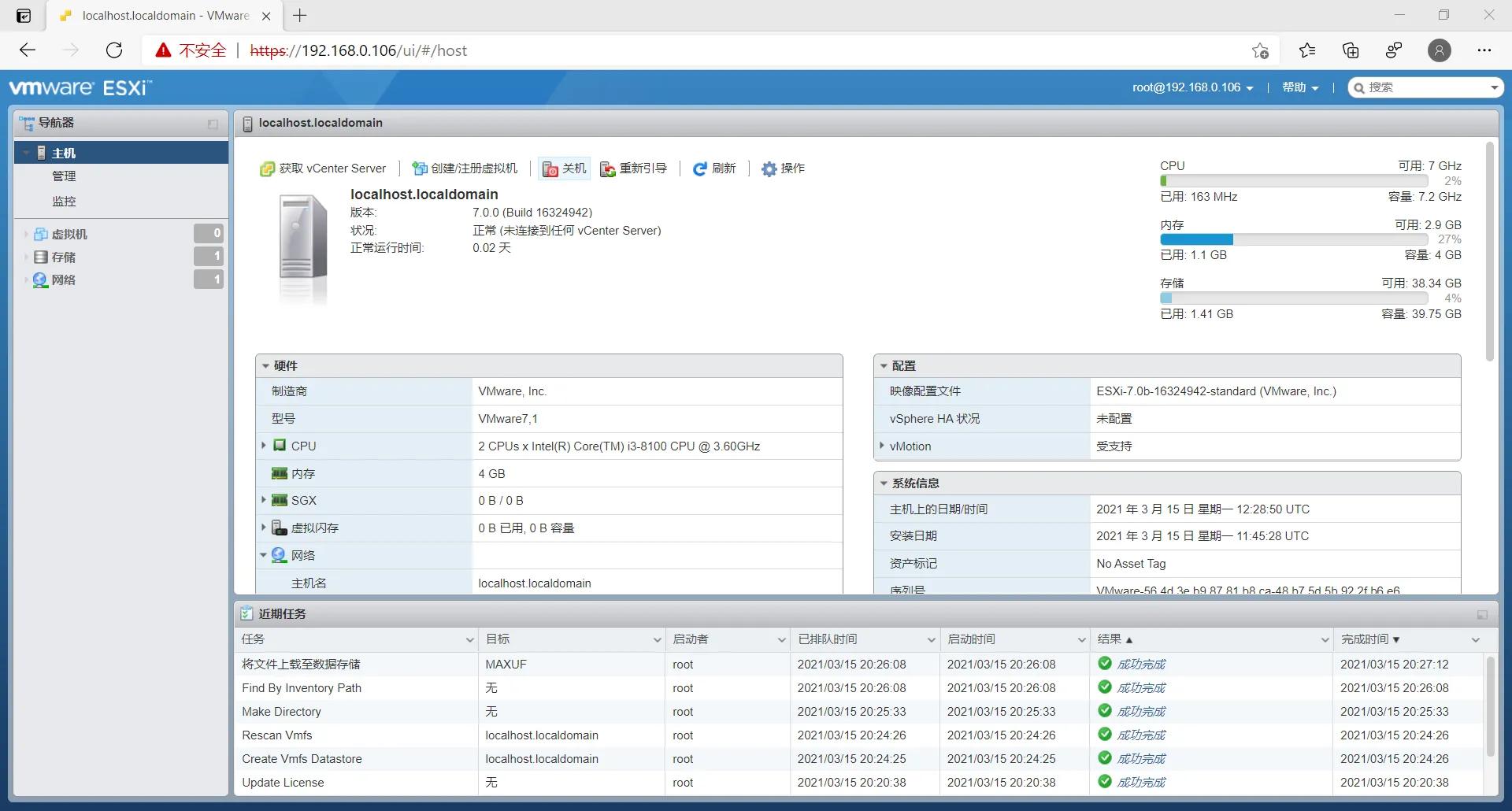This screenshot has width=1512, height=811.
Task: Expand the virtual flash (虚拟闪存) row
Action: click(264, 528)
